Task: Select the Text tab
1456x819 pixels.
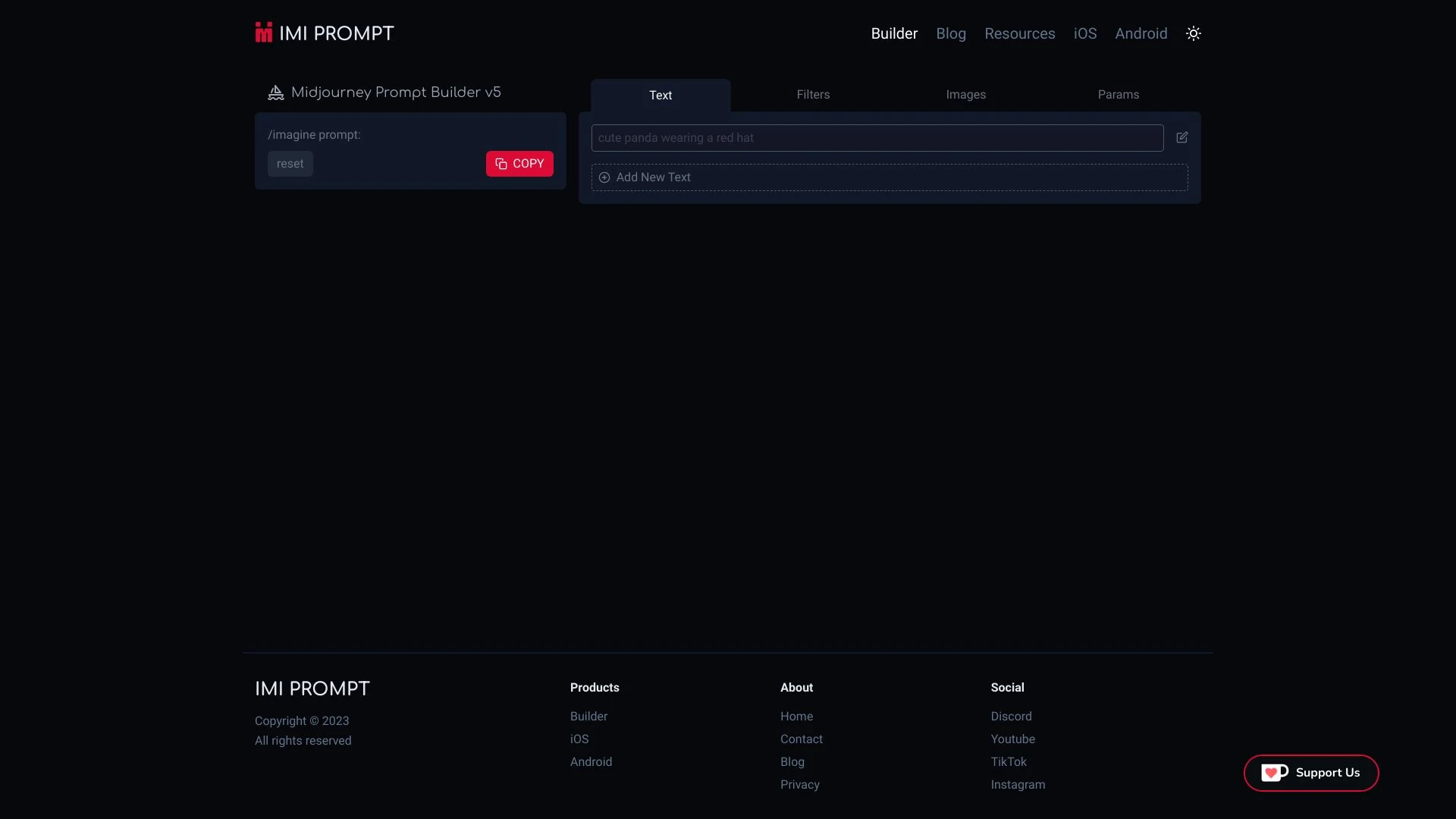Action: [x=660, y=94]
